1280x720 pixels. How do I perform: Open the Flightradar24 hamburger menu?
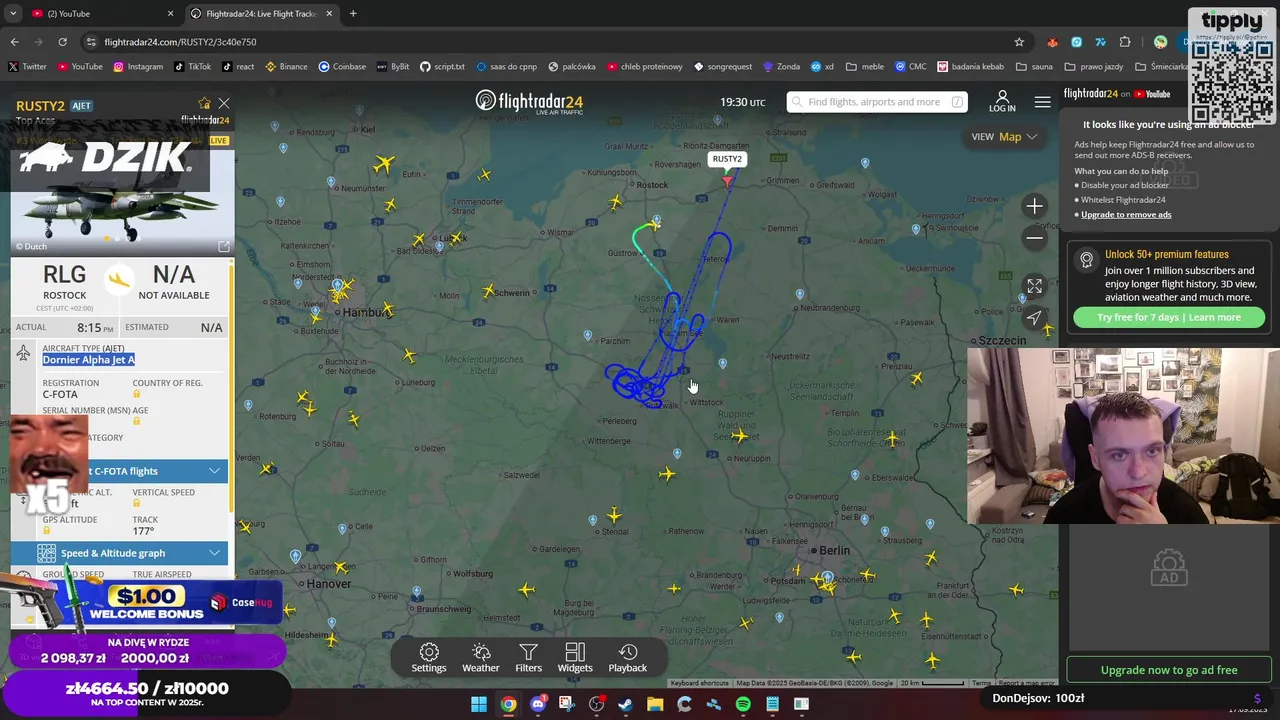(1042, 102)
